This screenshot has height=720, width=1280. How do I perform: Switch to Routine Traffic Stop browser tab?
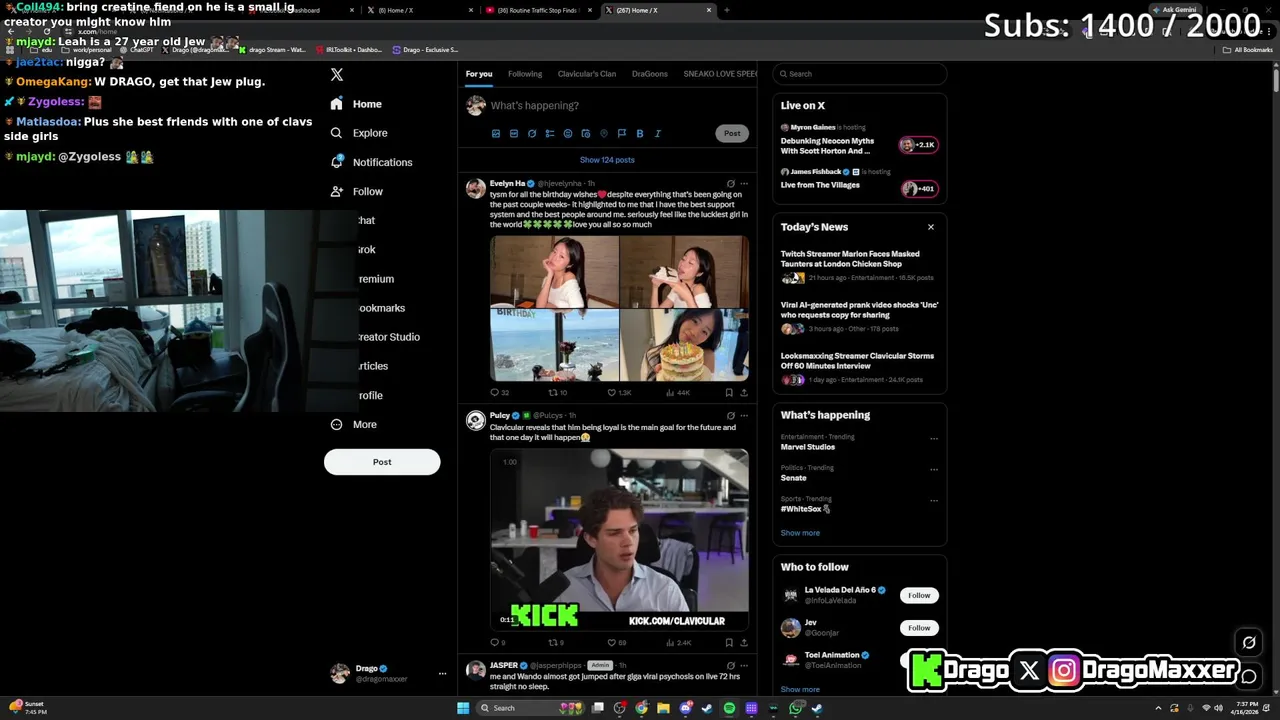tap(538, 10)
